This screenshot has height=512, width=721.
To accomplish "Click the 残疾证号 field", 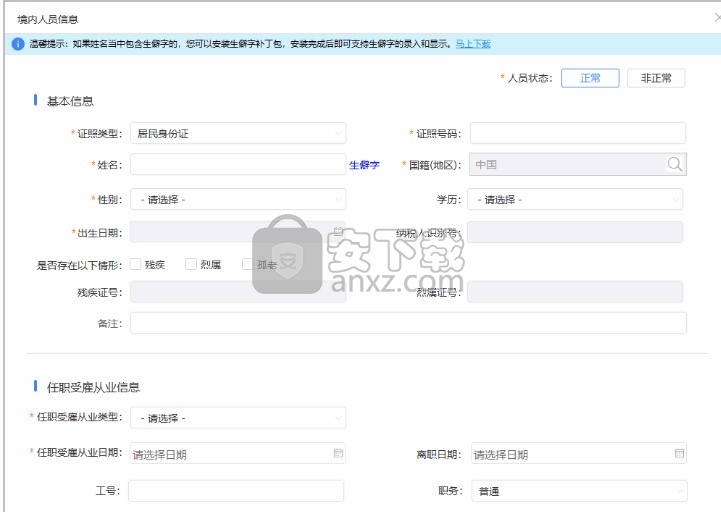I will (238, 292).
